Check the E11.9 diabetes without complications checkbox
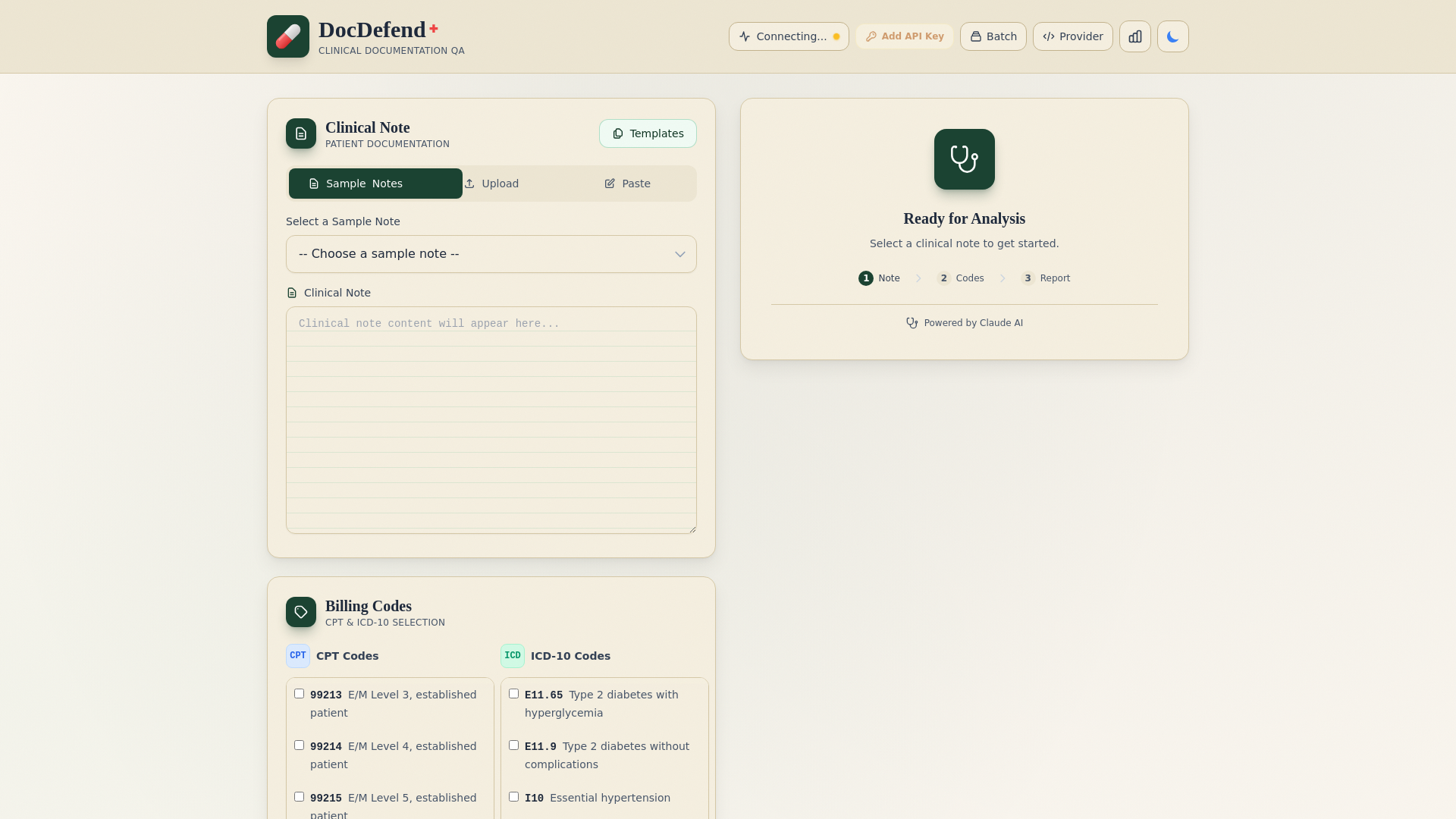The height and width of the screenshot is (819, 1456). point(514,745)
